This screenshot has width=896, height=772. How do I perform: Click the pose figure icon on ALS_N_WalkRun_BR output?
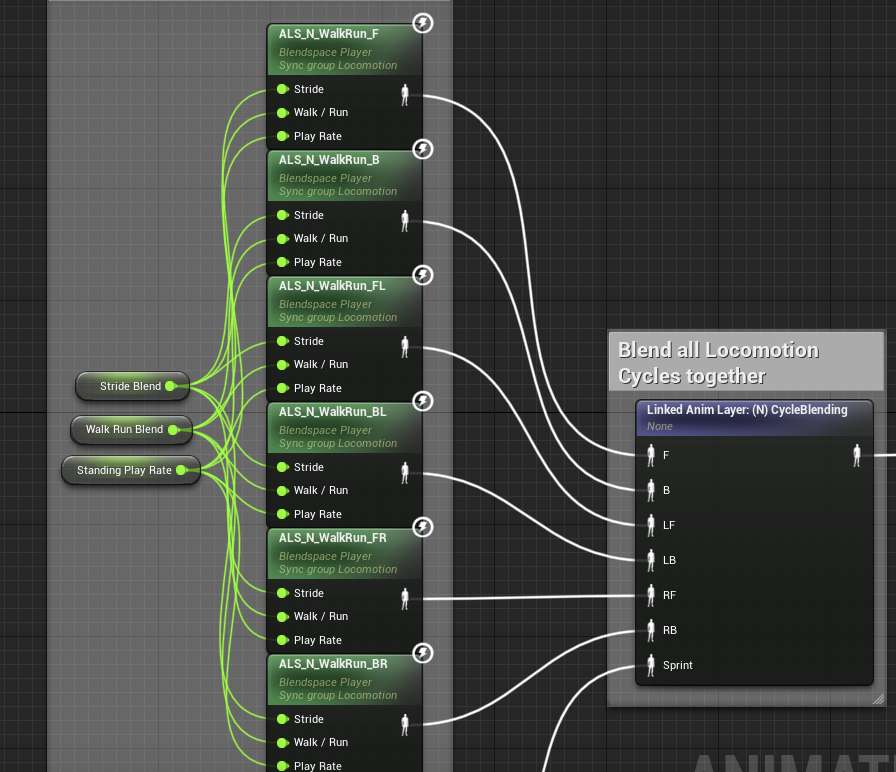pyautogui.click(x=404, y=723)
